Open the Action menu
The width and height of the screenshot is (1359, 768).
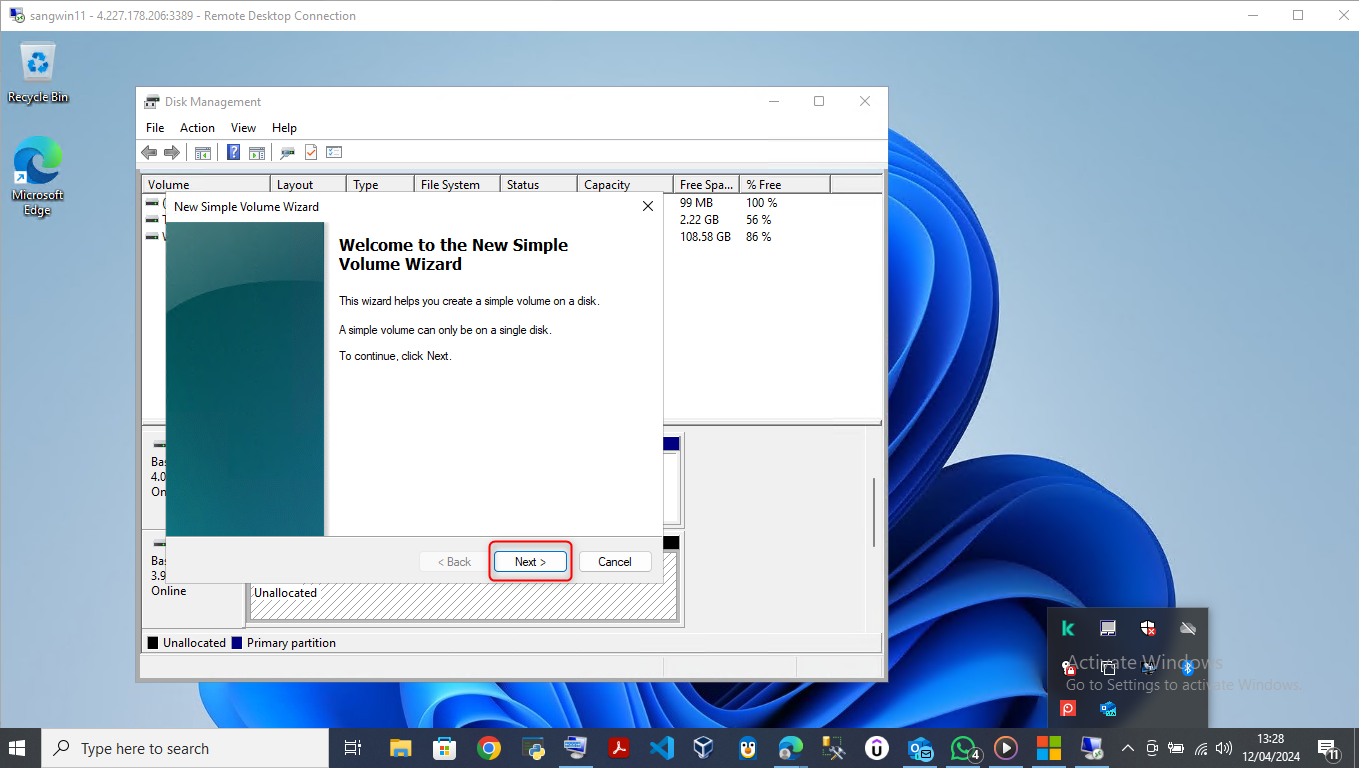coord(197,128)
